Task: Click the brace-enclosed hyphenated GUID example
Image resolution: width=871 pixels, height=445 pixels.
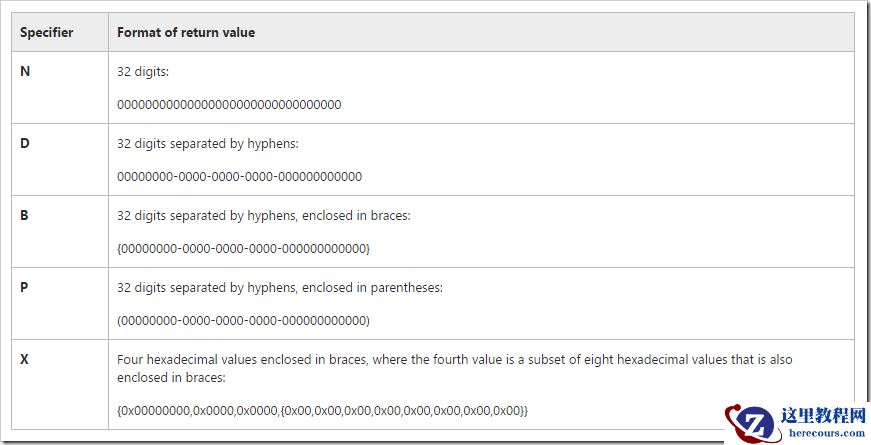Action: 243,248
